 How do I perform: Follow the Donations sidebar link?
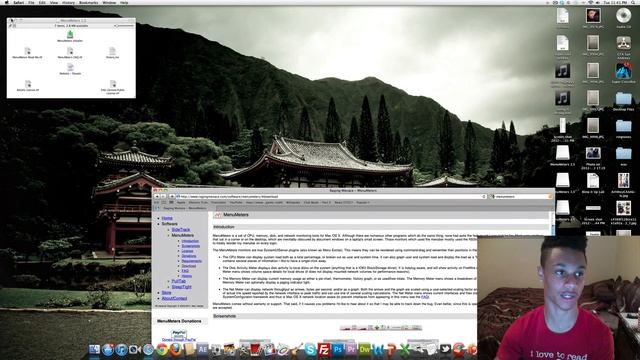pyautogui.click(x=189, y=256)
